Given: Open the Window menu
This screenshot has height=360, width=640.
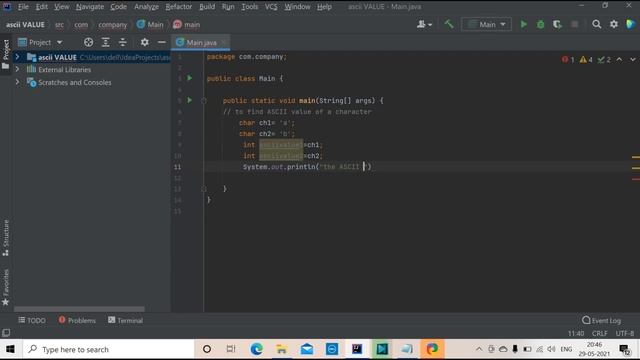Looking at the screenshot, I should pos(297,7).
